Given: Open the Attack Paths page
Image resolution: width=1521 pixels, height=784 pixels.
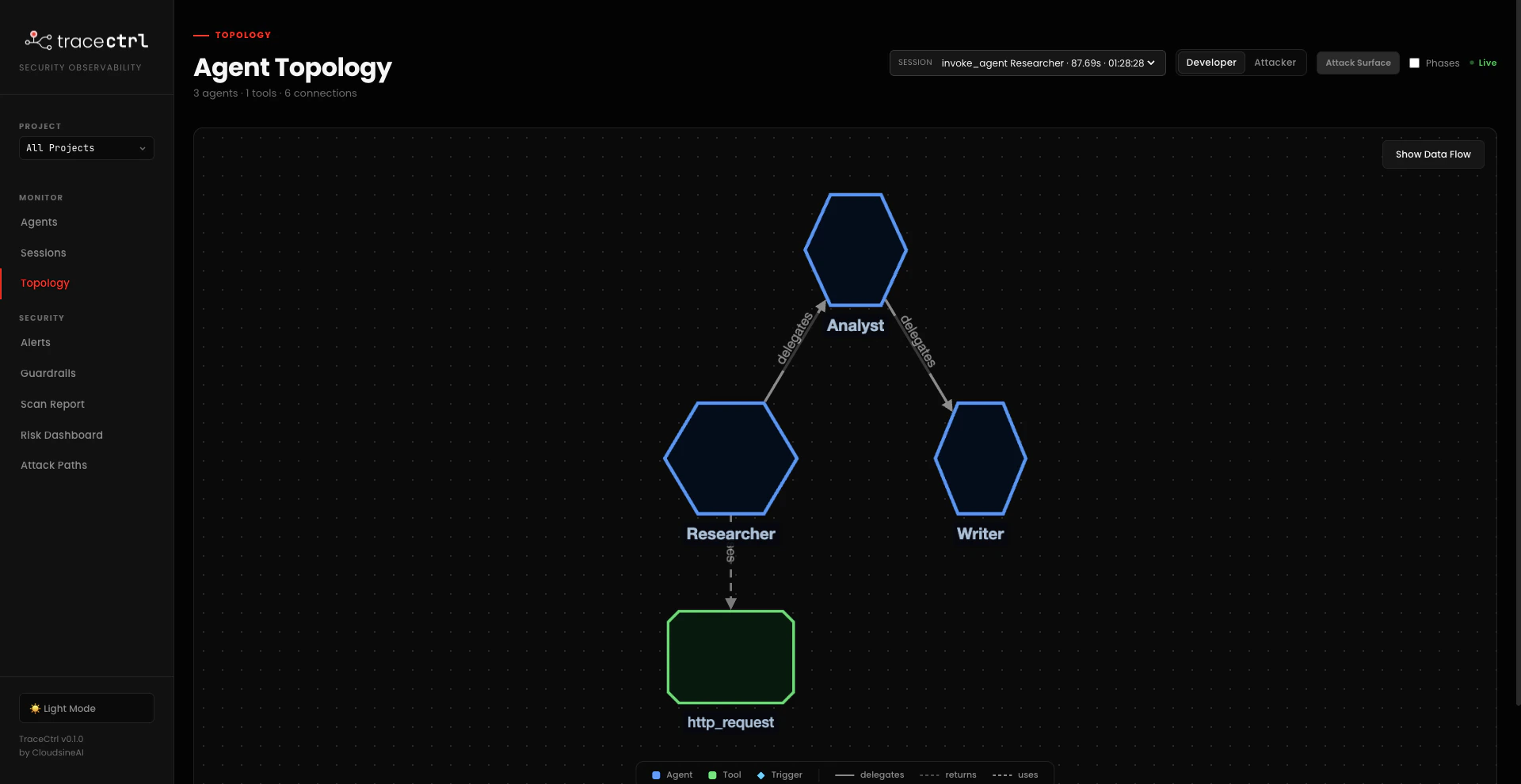Looking at the screenshot, I should click(54, 465).
